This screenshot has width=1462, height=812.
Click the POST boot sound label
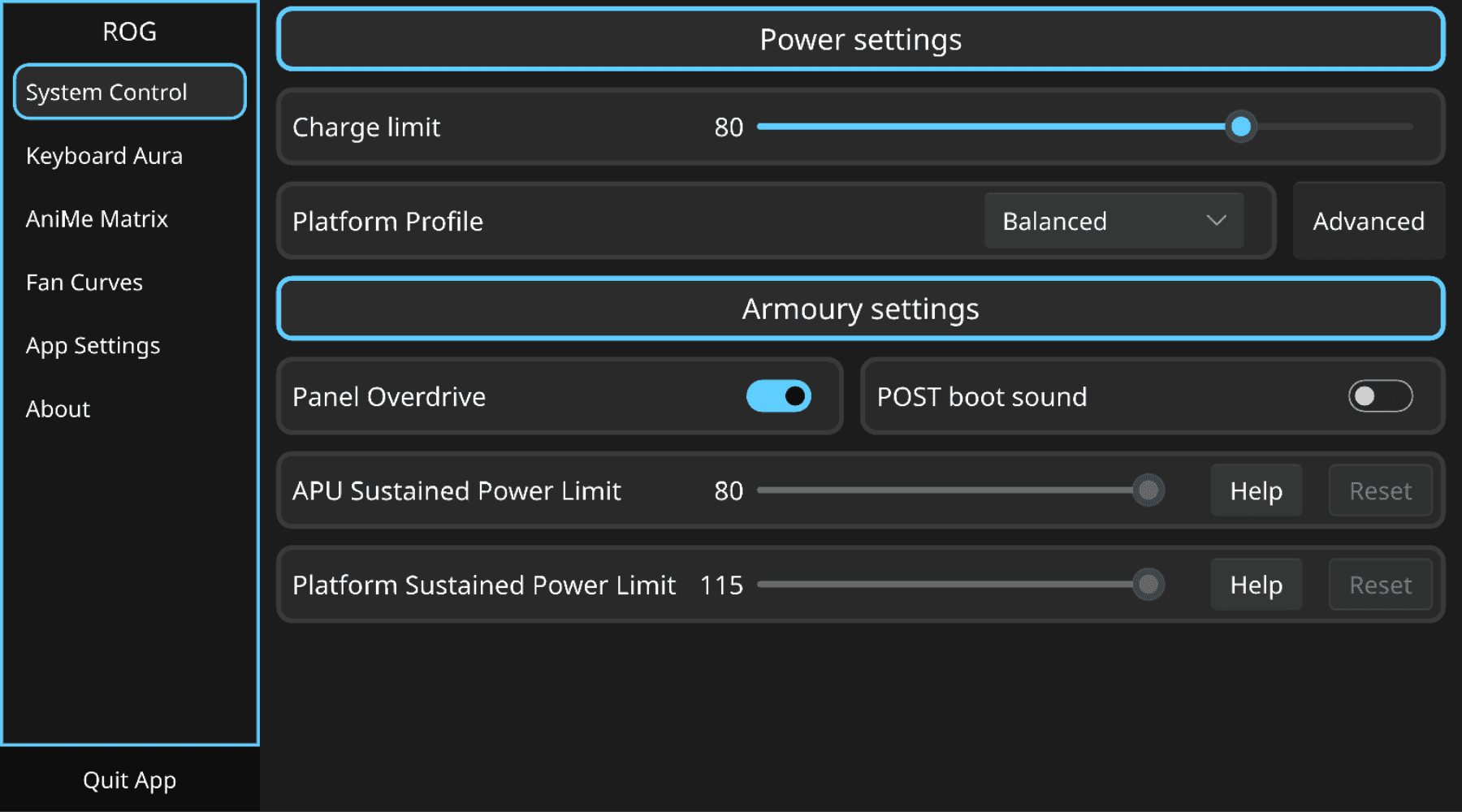(x=982, y=396)
